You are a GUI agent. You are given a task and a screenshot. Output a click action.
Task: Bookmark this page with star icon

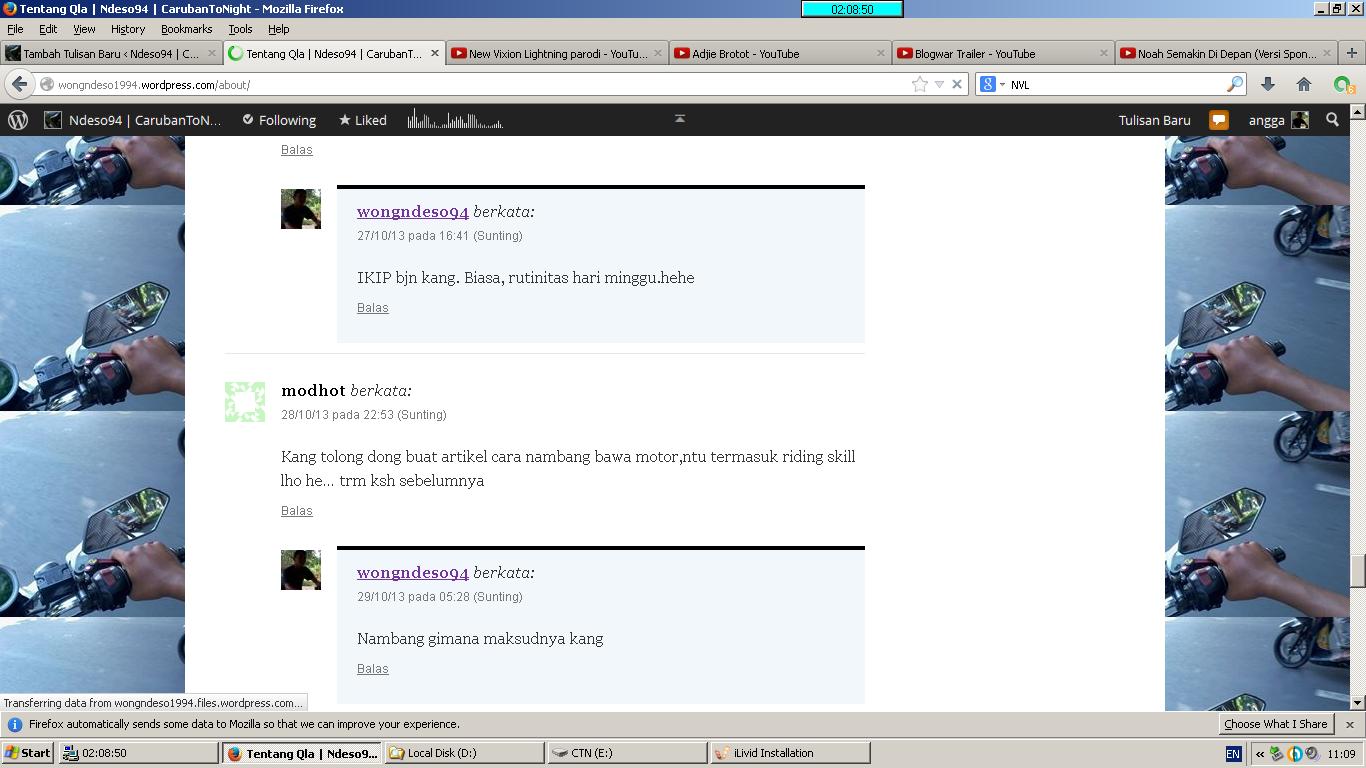point(919,85)
